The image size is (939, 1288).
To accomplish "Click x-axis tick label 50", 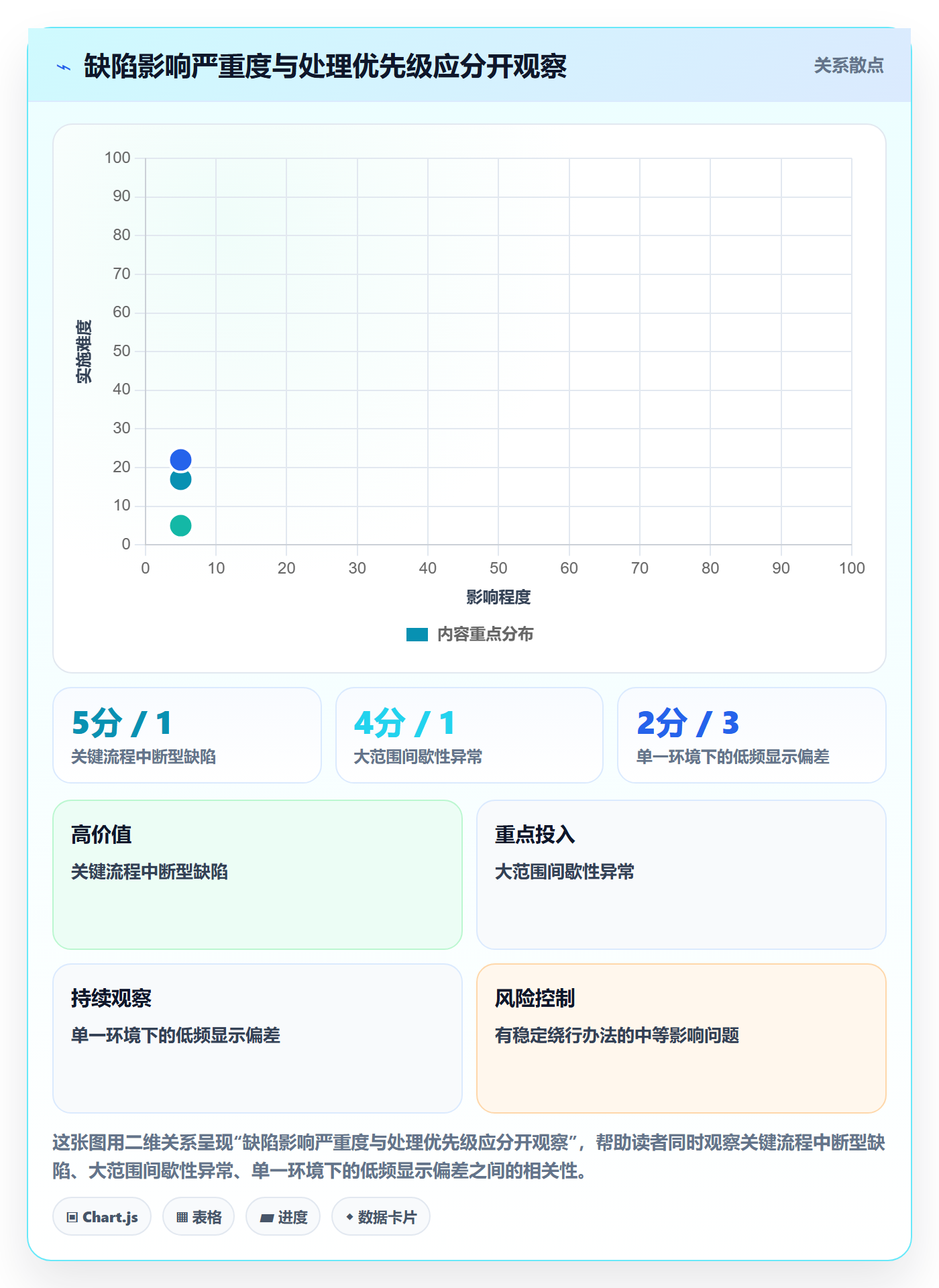I will pos(498,568).
